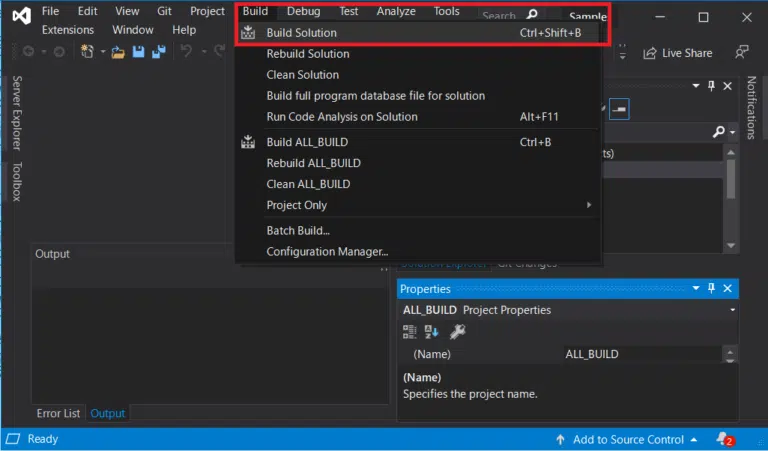The height and width of the screenshot is (451, 768).
Task: Switch to the Error List tab
Action: [x=58, y=413]
